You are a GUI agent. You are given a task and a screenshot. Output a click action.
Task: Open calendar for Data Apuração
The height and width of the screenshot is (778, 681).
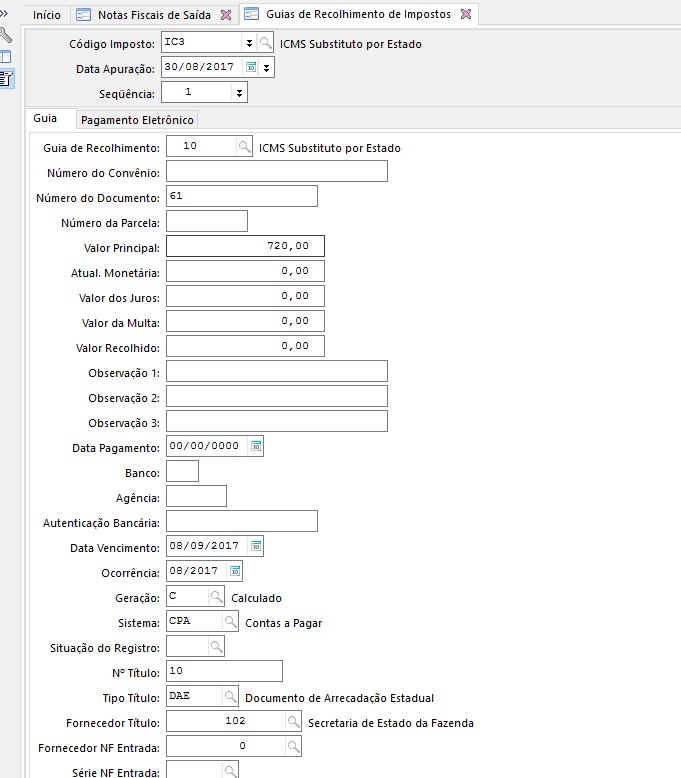coord(251,67)
